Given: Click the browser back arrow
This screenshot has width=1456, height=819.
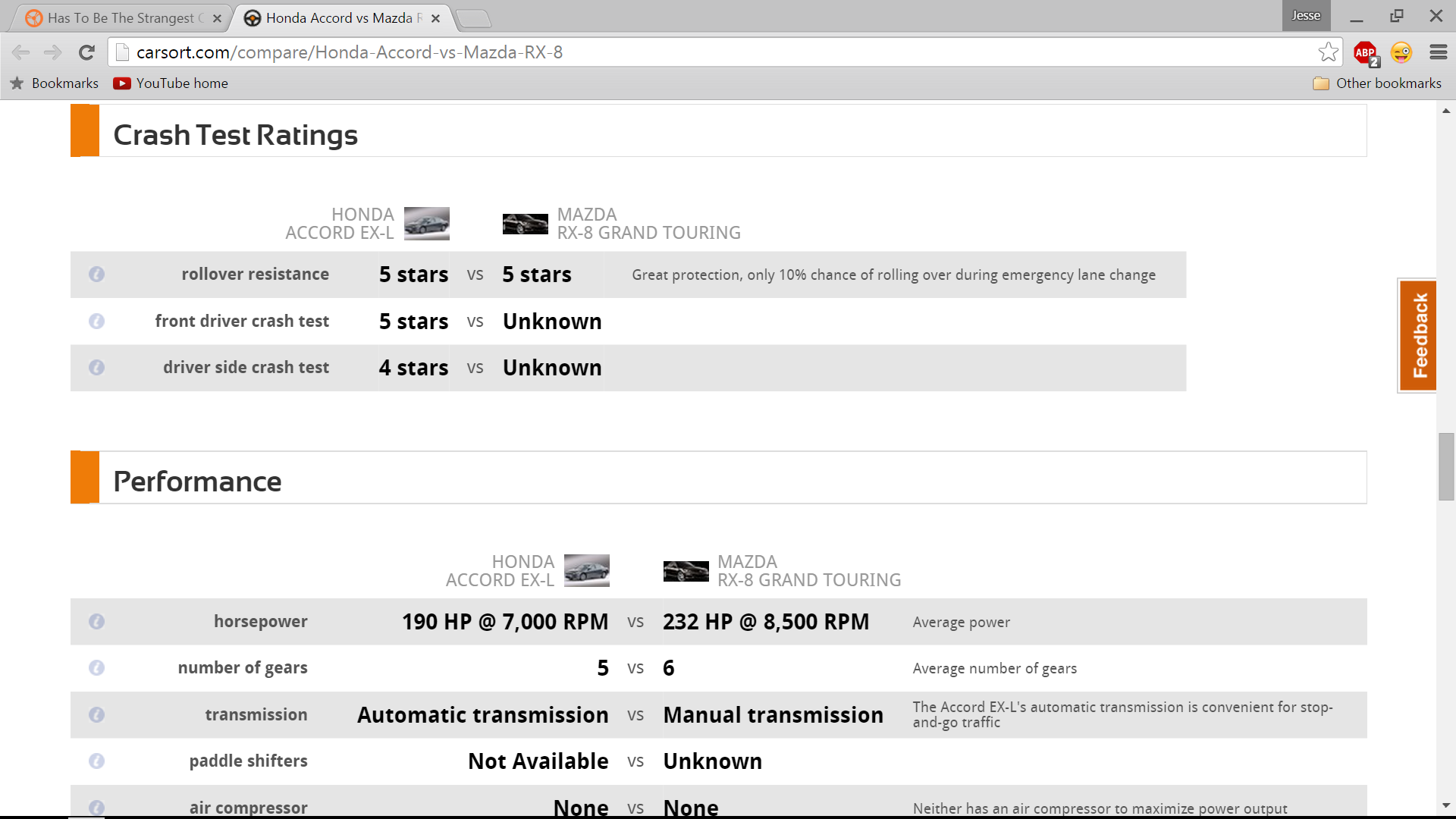Looking at the screenshot, I should [x=20, y=52].
